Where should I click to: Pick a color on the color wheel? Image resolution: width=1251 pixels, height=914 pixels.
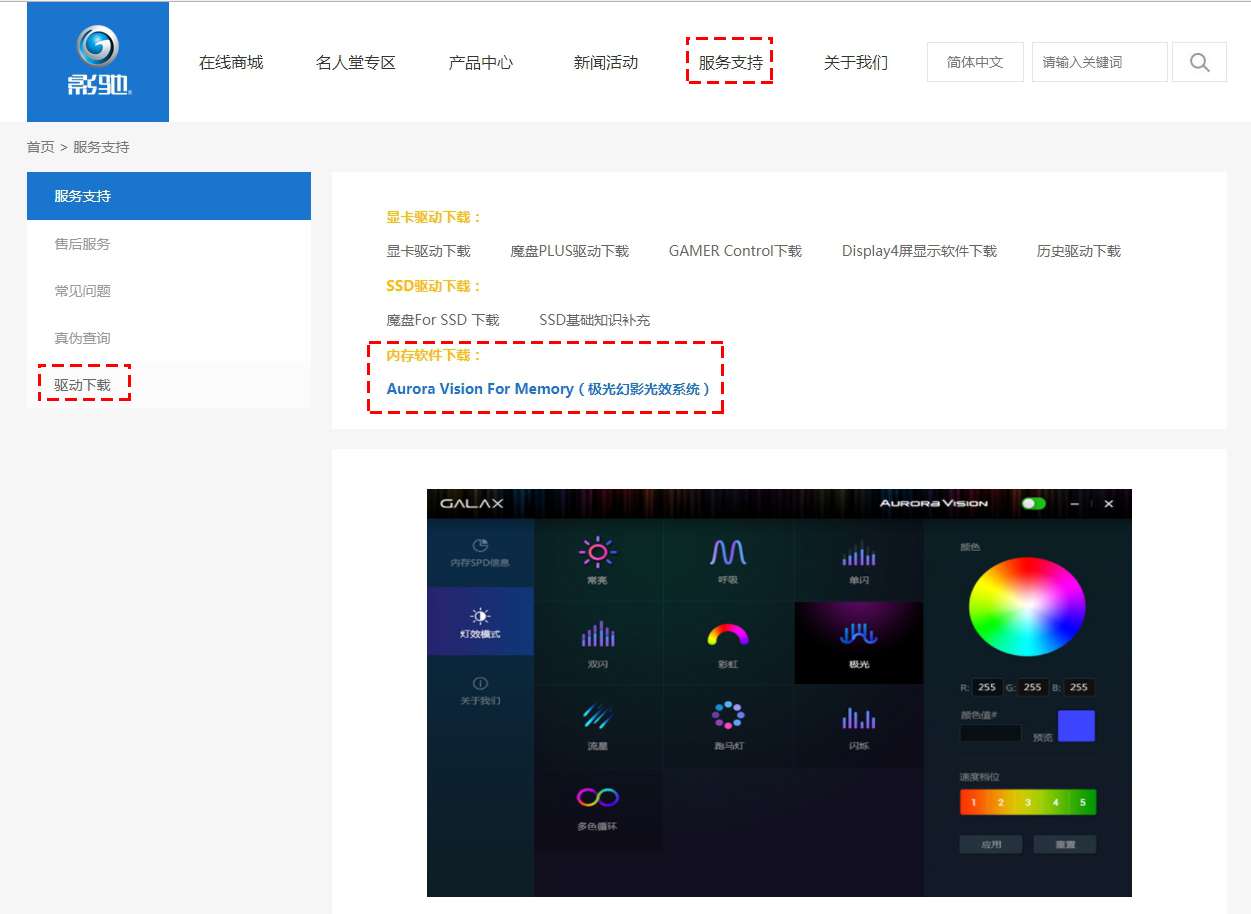click(1027, 608)
